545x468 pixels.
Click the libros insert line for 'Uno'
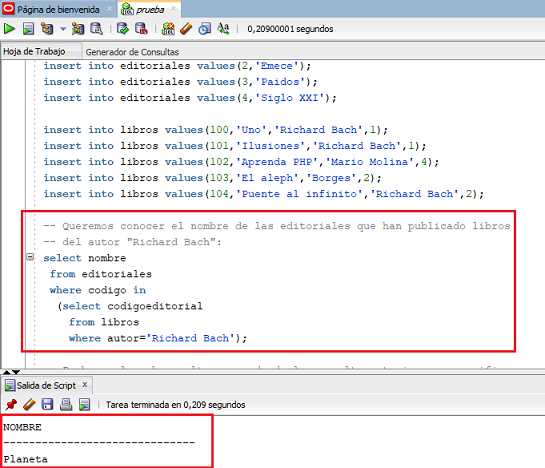point(215,130)
